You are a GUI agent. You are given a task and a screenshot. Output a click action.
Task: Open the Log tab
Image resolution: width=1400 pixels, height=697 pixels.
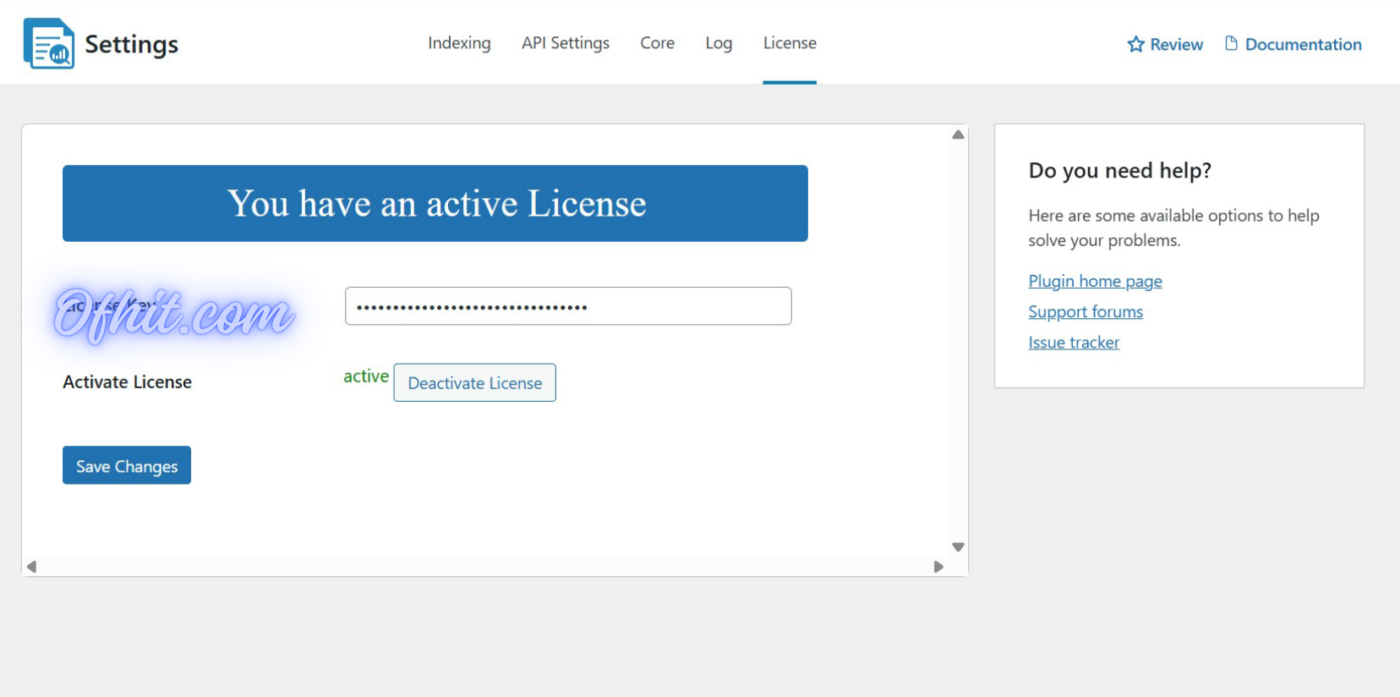click(718, 43)
